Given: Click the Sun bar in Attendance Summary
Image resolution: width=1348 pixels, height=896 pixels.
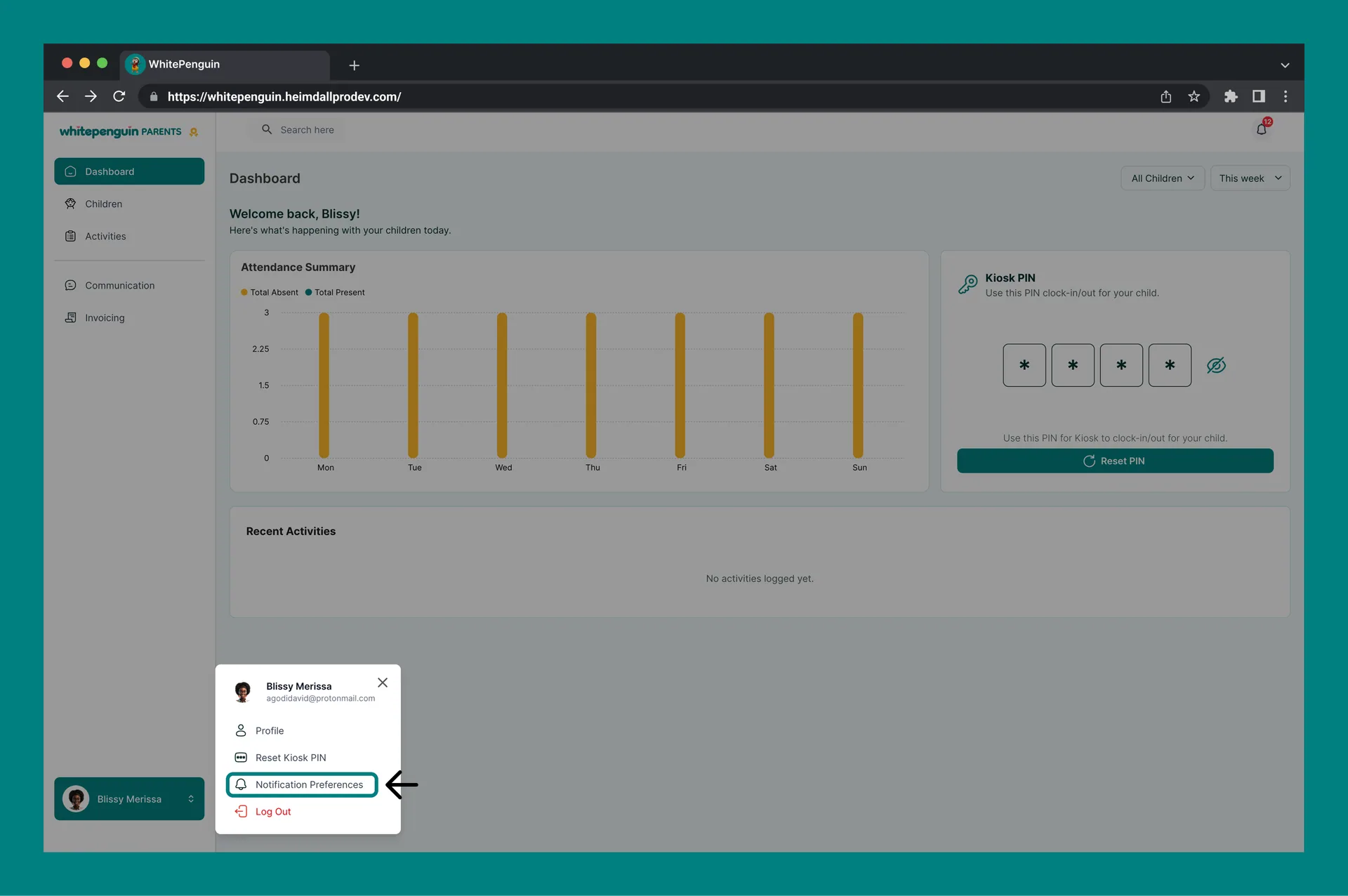Looking at the screenshot, I should point(858,386).
